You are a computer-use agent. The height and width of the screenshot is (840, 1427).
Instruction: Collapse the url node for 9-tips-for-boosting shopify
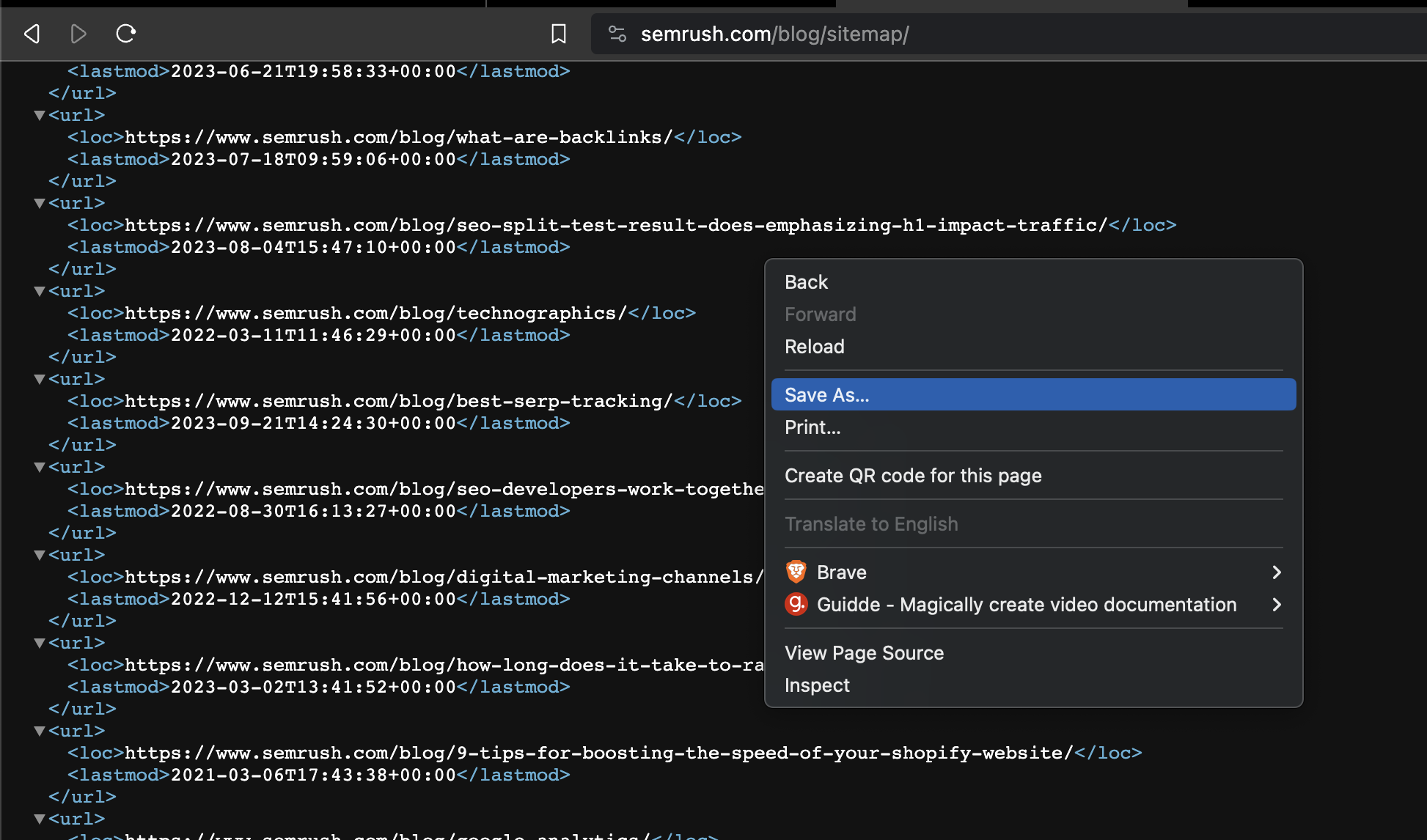(40, 731)
